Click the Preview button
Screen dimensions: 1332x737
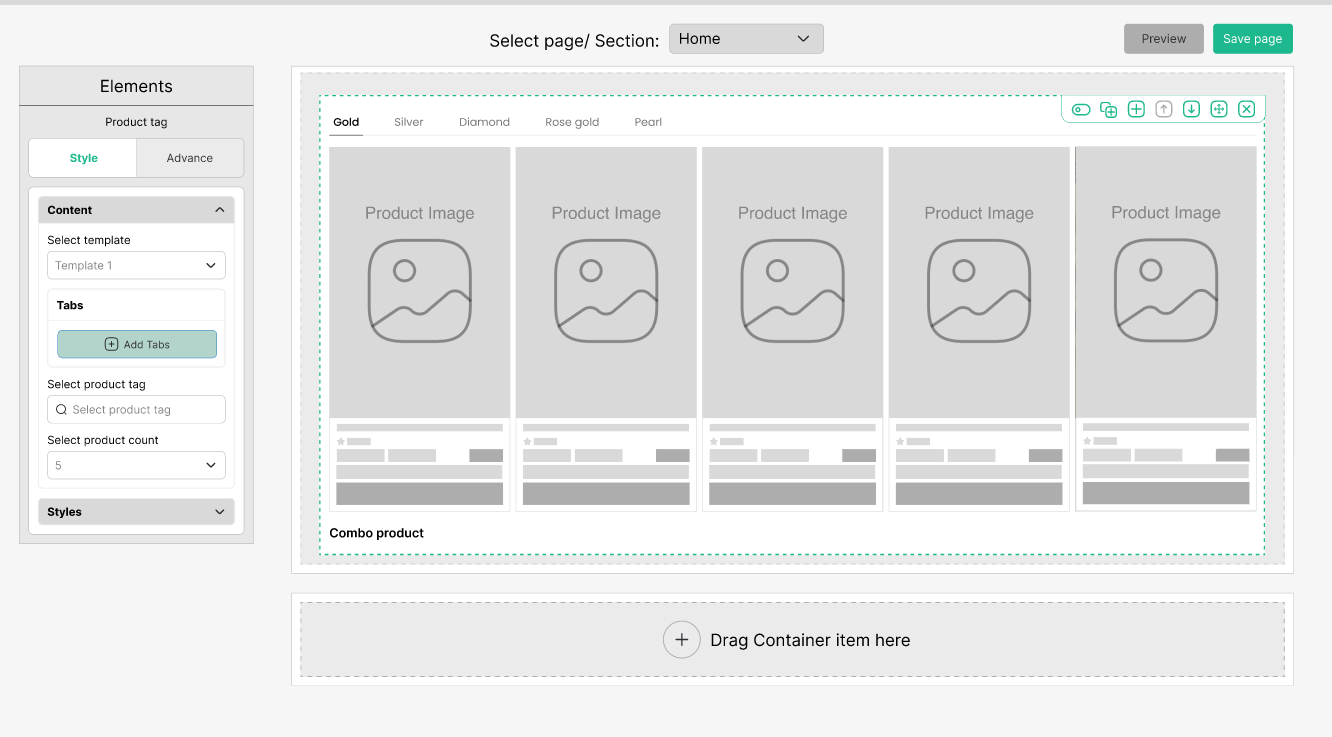[x=1164, y=39]
